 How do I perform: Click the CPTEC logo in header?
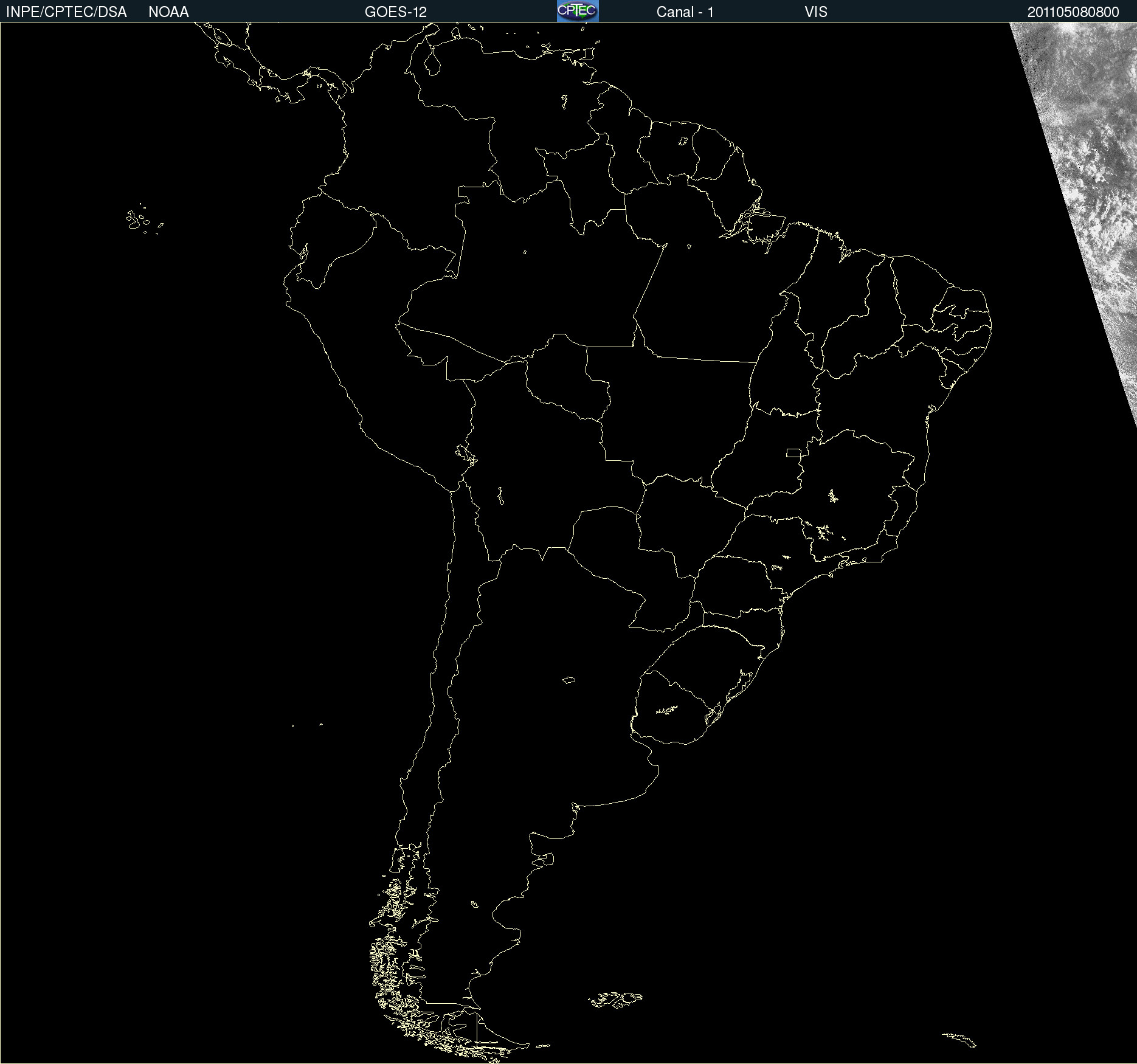click(x=578, y=11)
